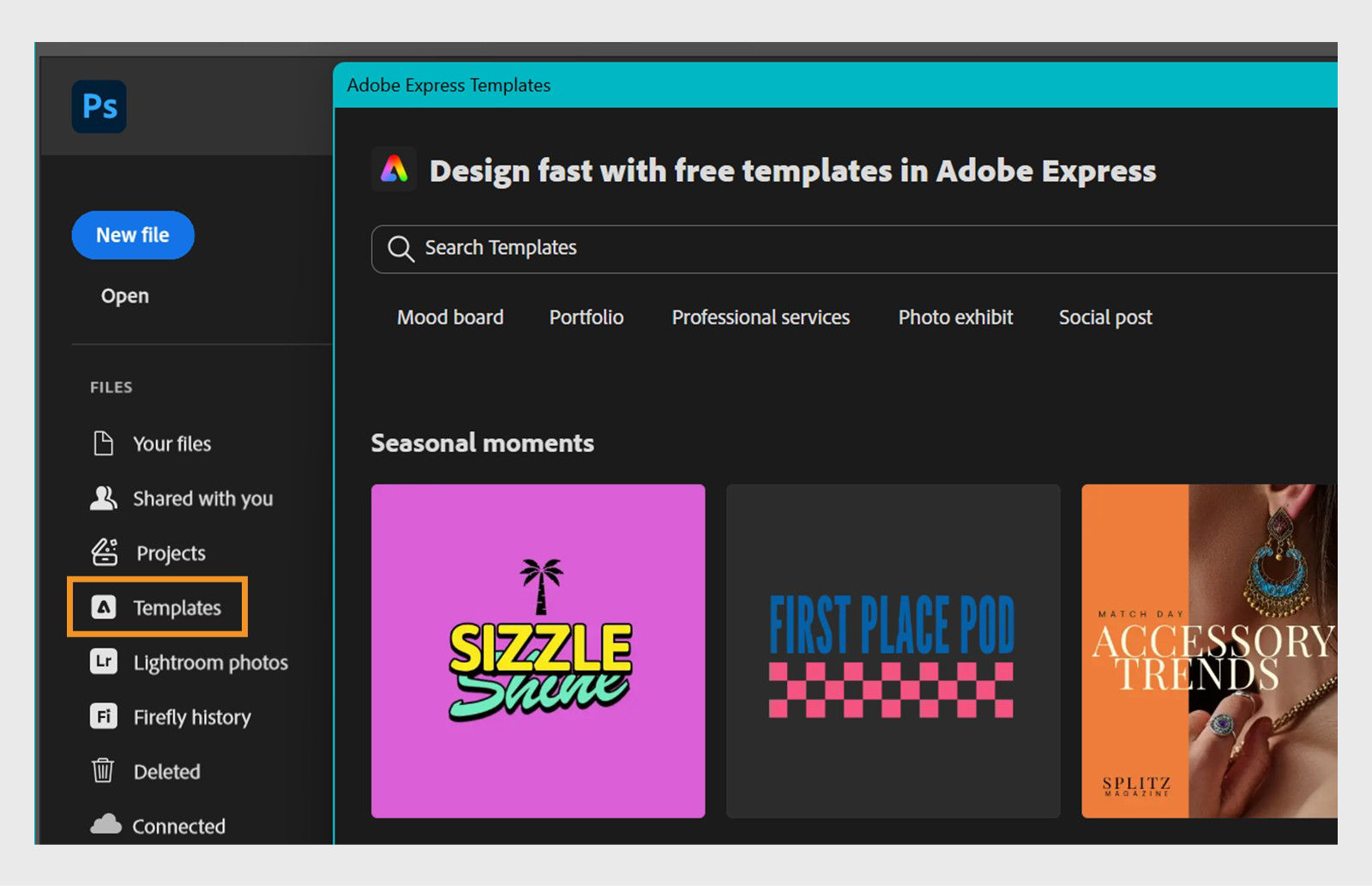
Task: Click the Adobe Express logo icon
Action: click(394, 169)
